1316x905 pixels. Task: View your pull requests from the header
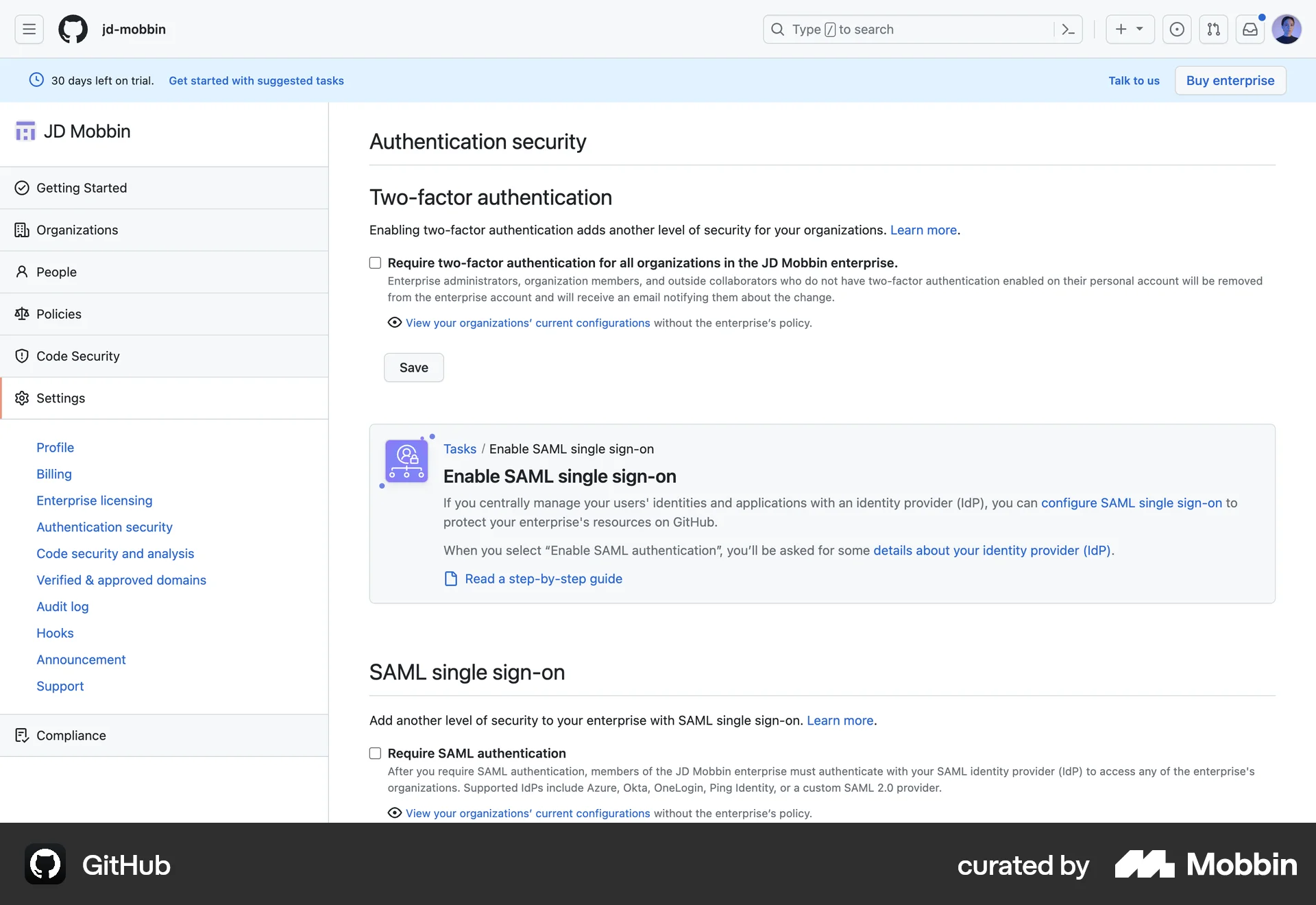pyautogui.click(x=1213, y=29)
